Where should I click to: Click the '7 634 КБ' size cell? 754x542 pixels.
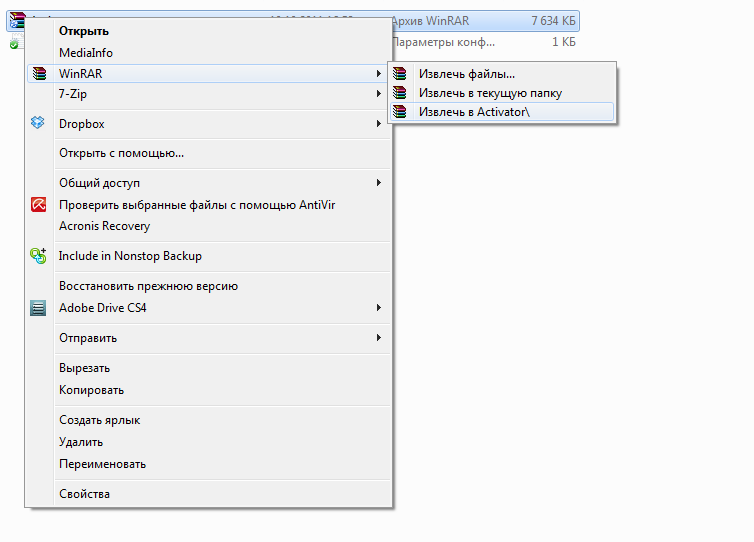pos(553,21)
